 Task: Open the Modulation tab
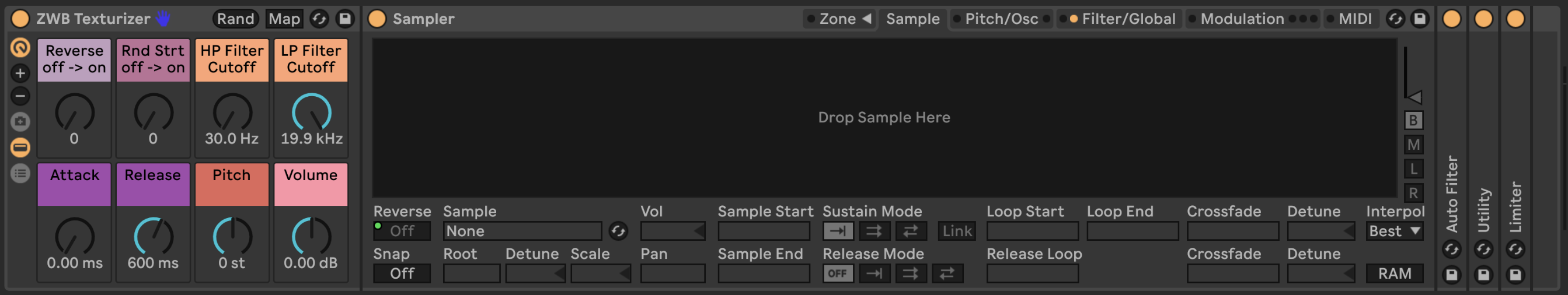[x=1242, y=19]
